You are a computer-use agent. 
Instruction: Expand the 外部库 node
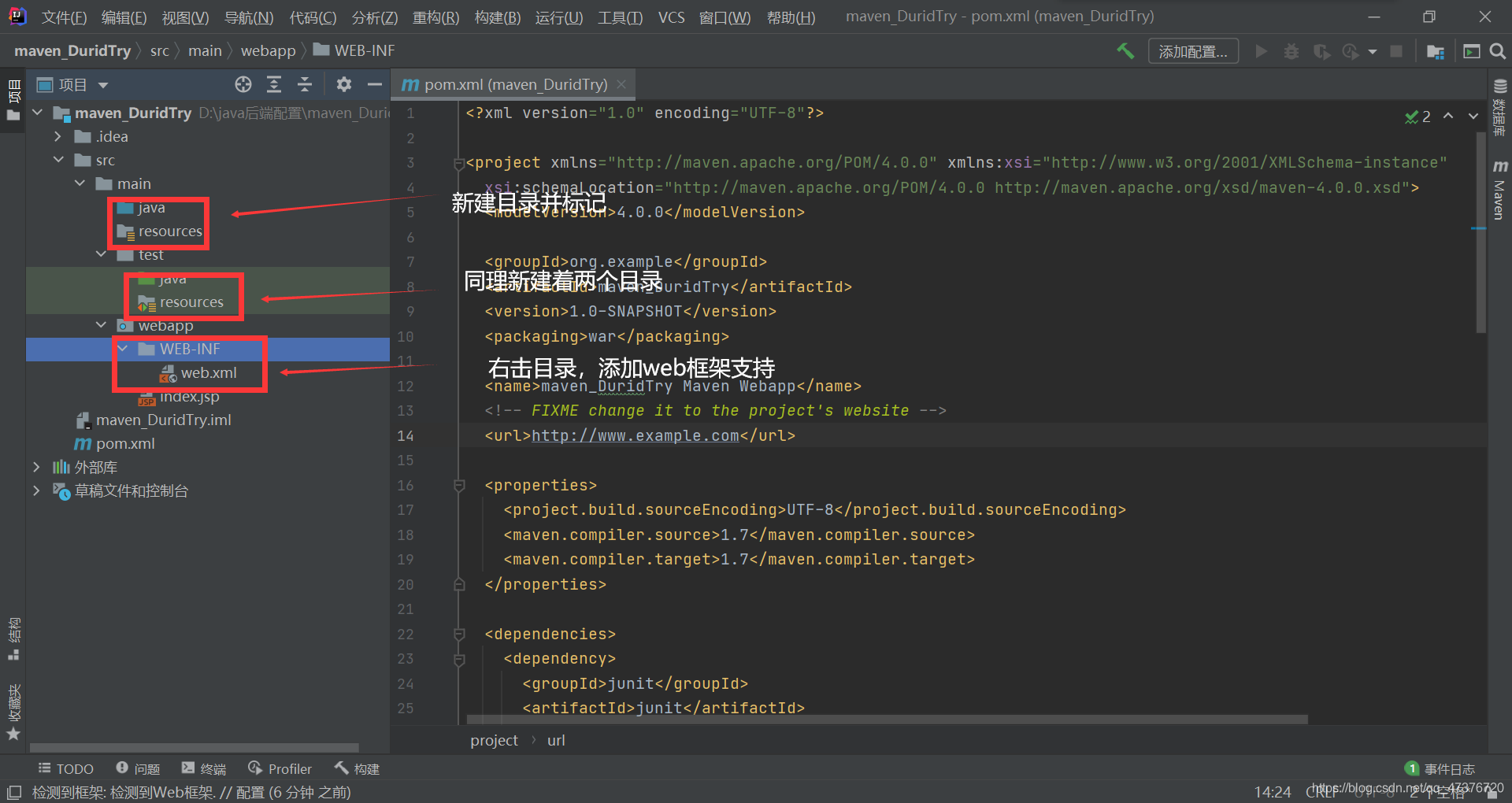point(36,467)
